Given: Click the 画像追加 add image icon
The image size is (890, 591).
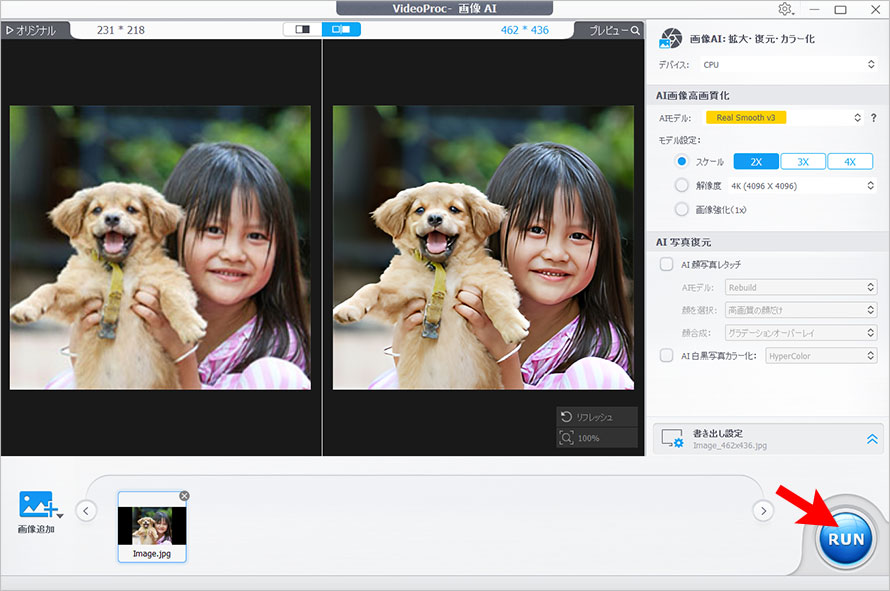Looking at the screenshot, I should (x=37, y=504).
